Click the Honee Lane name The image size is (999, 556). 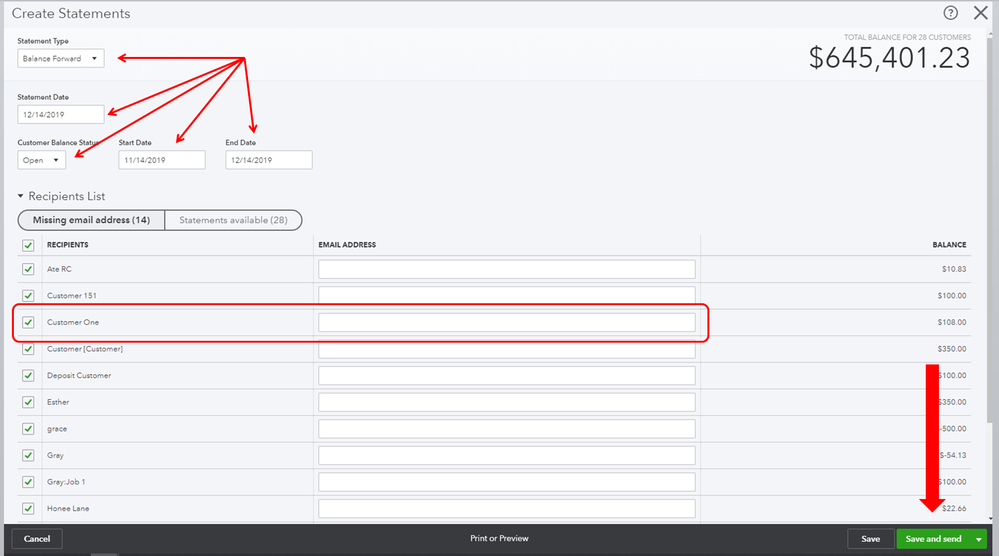click(68, 508)
